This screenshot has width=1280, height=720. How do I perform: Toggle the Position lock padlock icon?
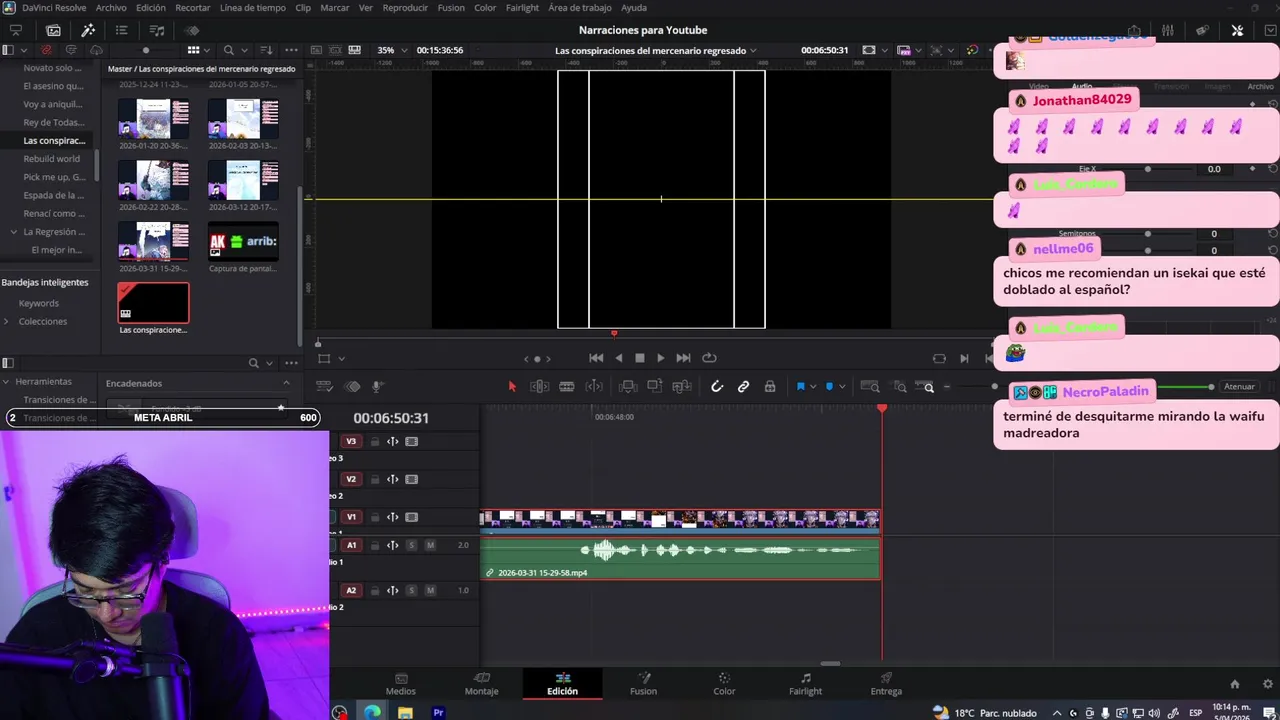770,386
